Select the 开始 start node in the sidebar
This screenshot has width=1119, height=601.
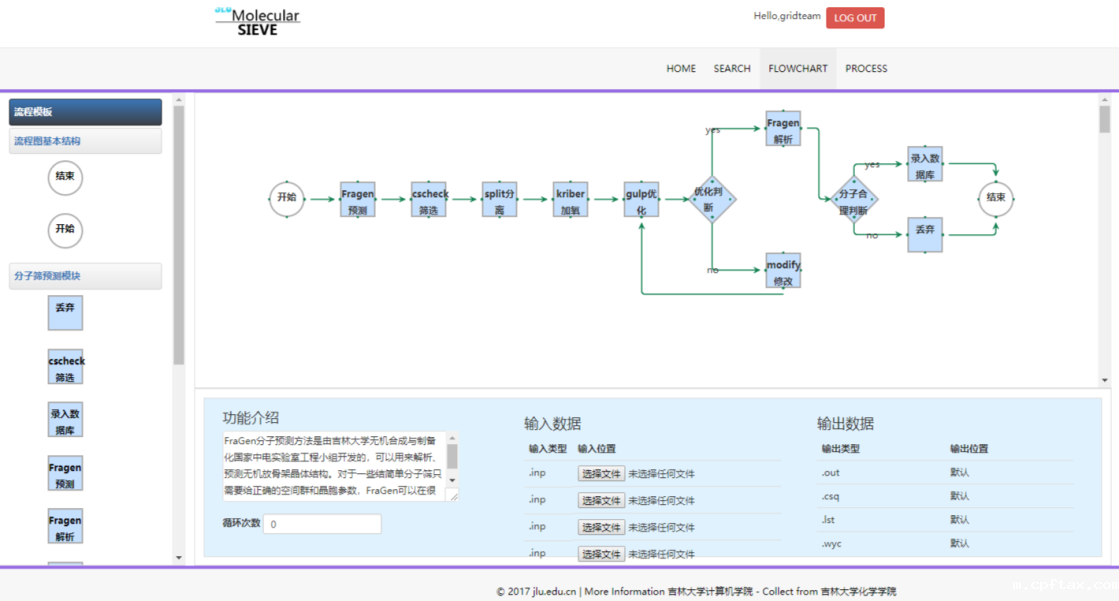point(65,231)
